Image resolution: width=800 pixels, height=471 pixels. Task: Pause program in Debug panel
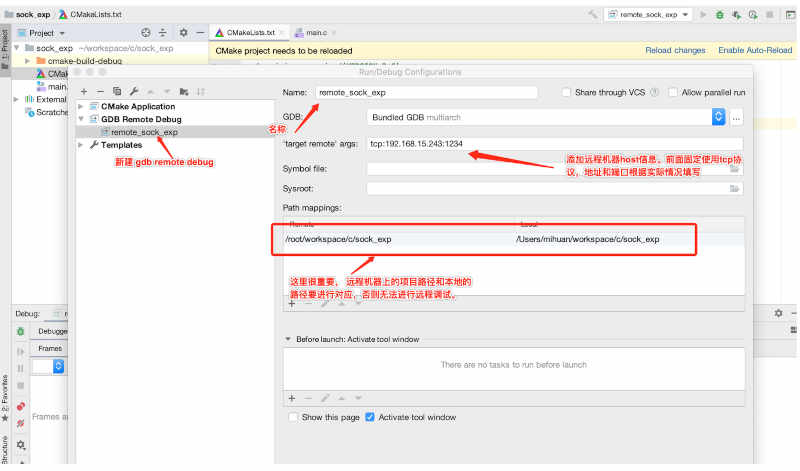(x=20, y=368)
